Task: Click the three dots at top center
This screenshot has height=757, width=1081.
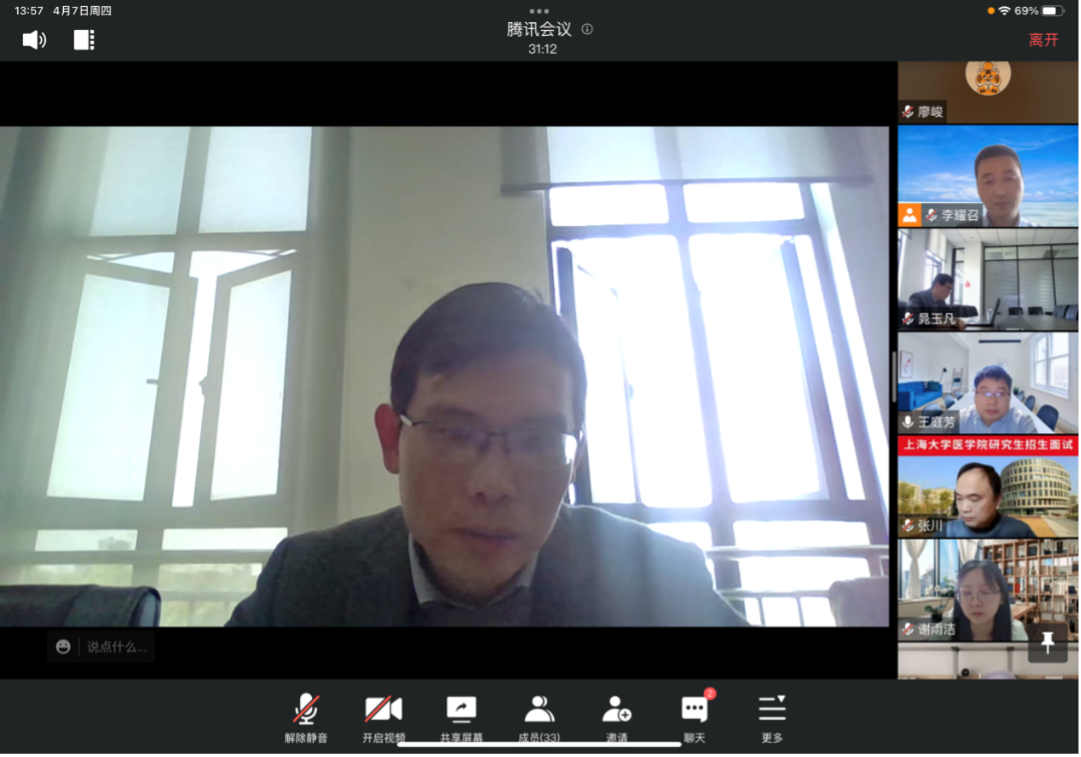Action: 540,11
